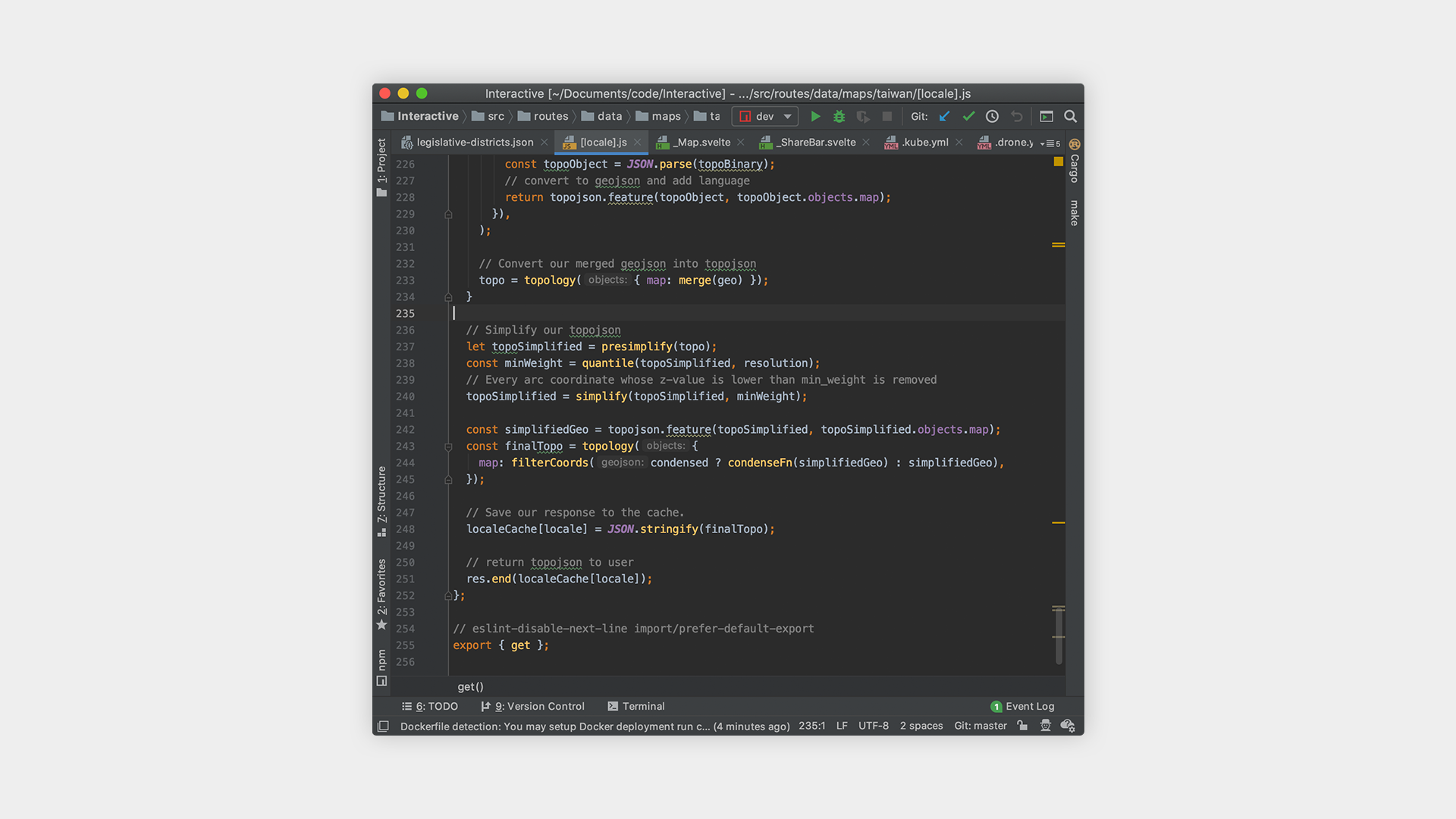Expand the folding triangle at line 243
Viewport: 1456px width, 819px height.
448,446
